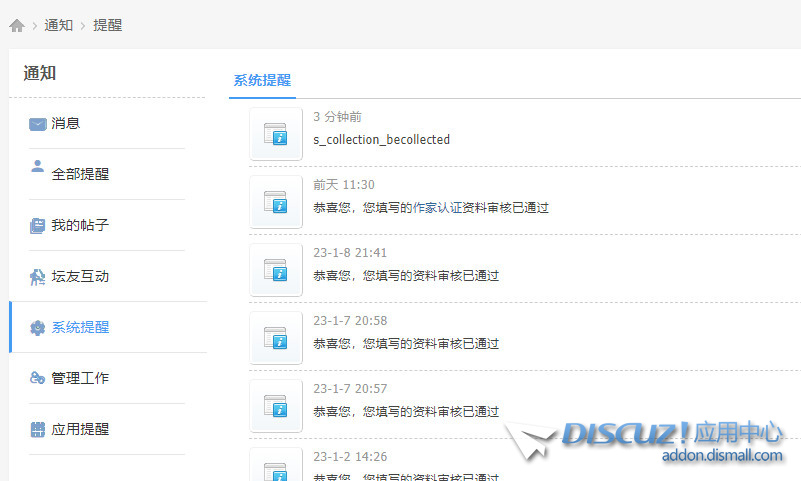Click the 23-1-7 20:57 notification thumbnail
The height and width of the screenshot is (481, 801).
[276, 406]
